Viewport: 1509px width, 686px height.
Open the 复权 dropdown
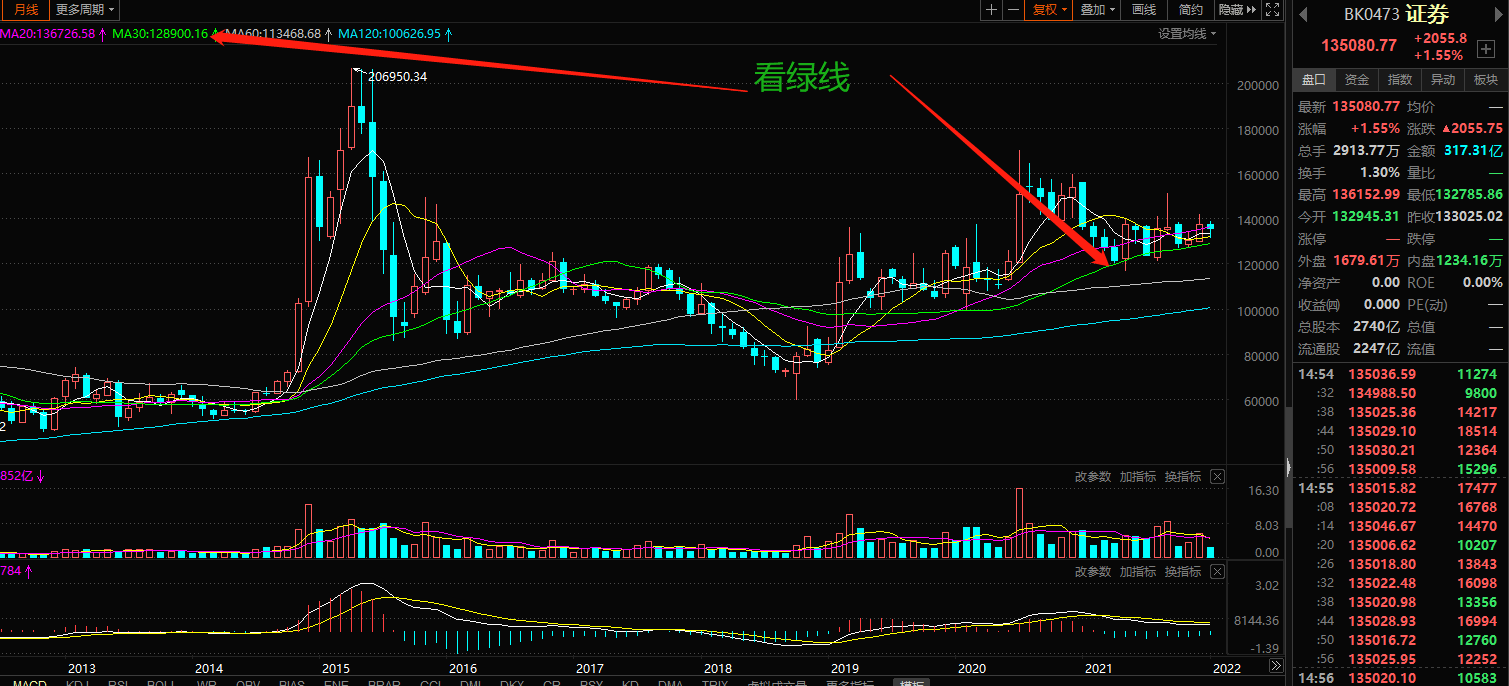[1050, 10]
